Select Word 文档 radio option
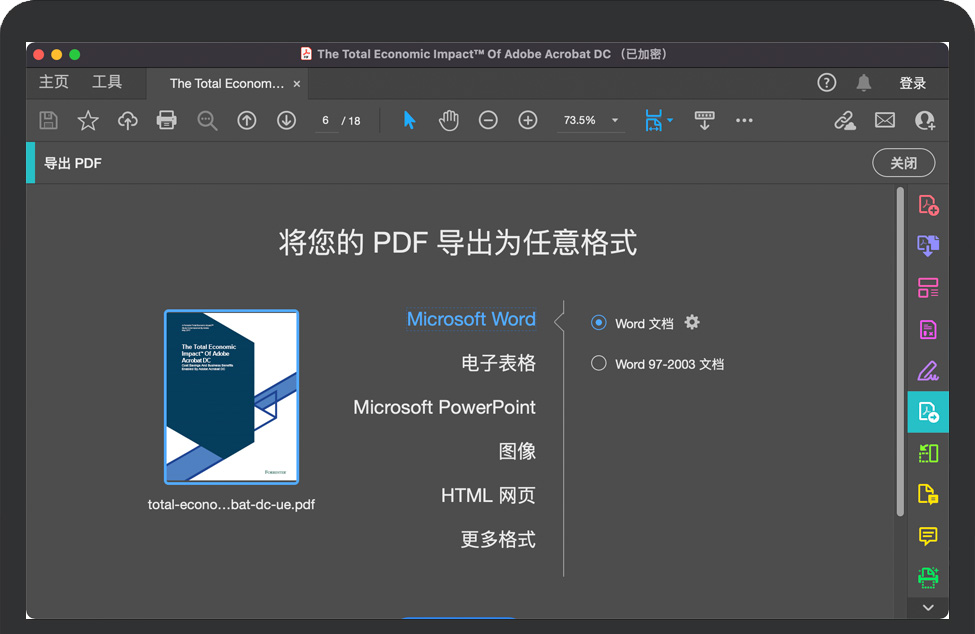 pyautogui.click(x=599, y=323)
